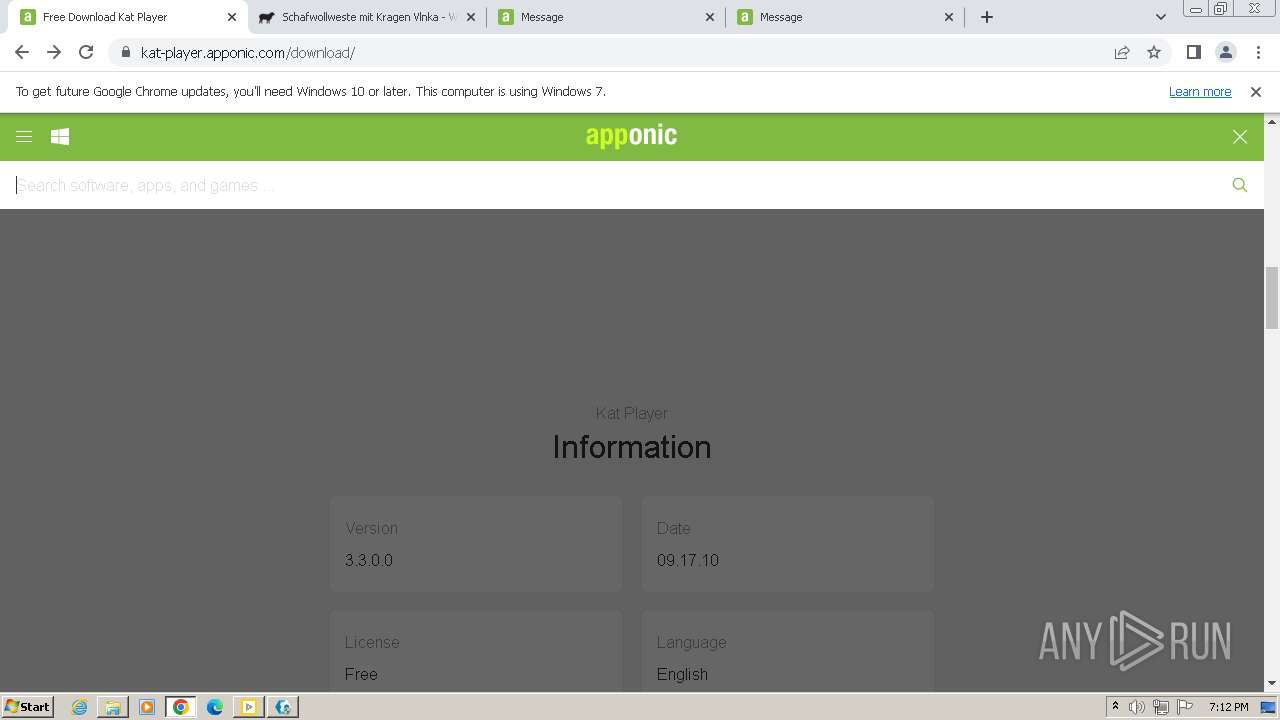Reload the current page

click(x=86, y=53)
